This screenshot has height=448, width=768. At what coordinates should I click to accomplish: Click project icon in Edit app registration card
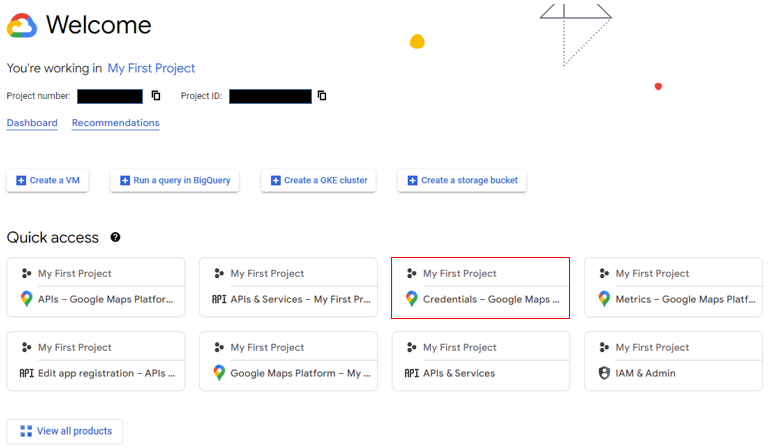point(26,347)
